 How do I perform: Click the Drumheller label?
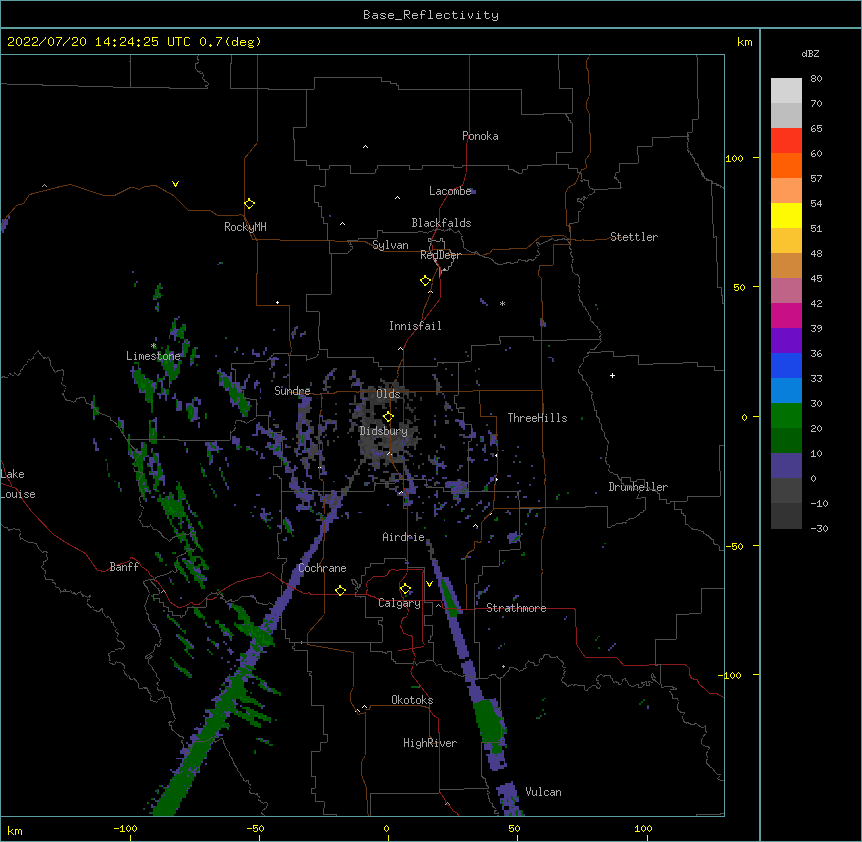pos(638,487)
